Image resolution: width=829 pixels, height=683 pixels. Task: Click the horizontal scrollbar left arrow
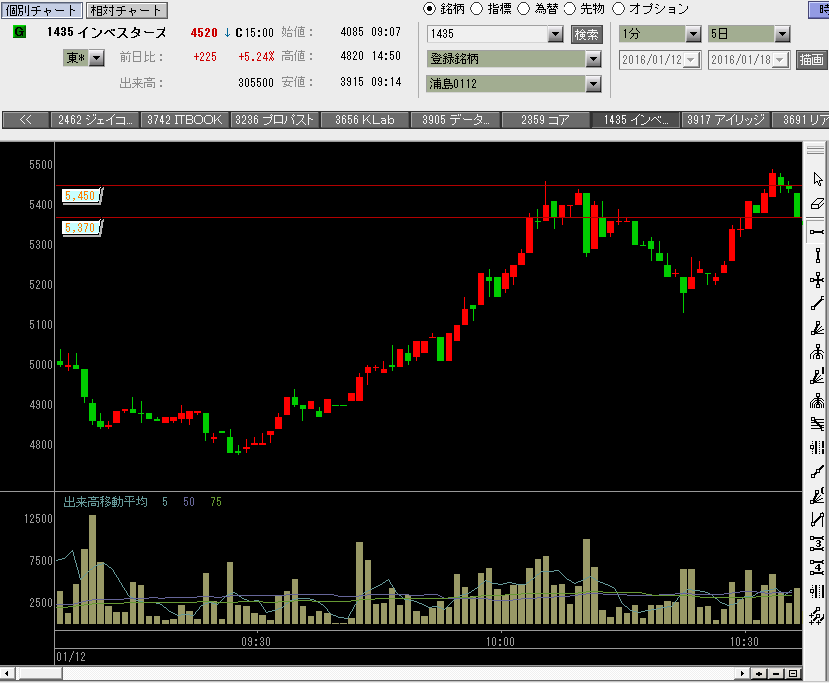(x=7, y=673)
